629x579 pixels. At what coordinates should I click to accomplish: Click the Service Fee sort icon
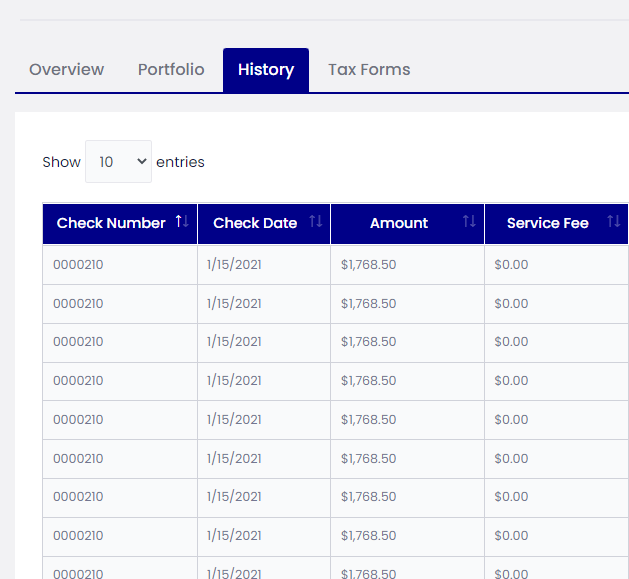pos(613,222)
